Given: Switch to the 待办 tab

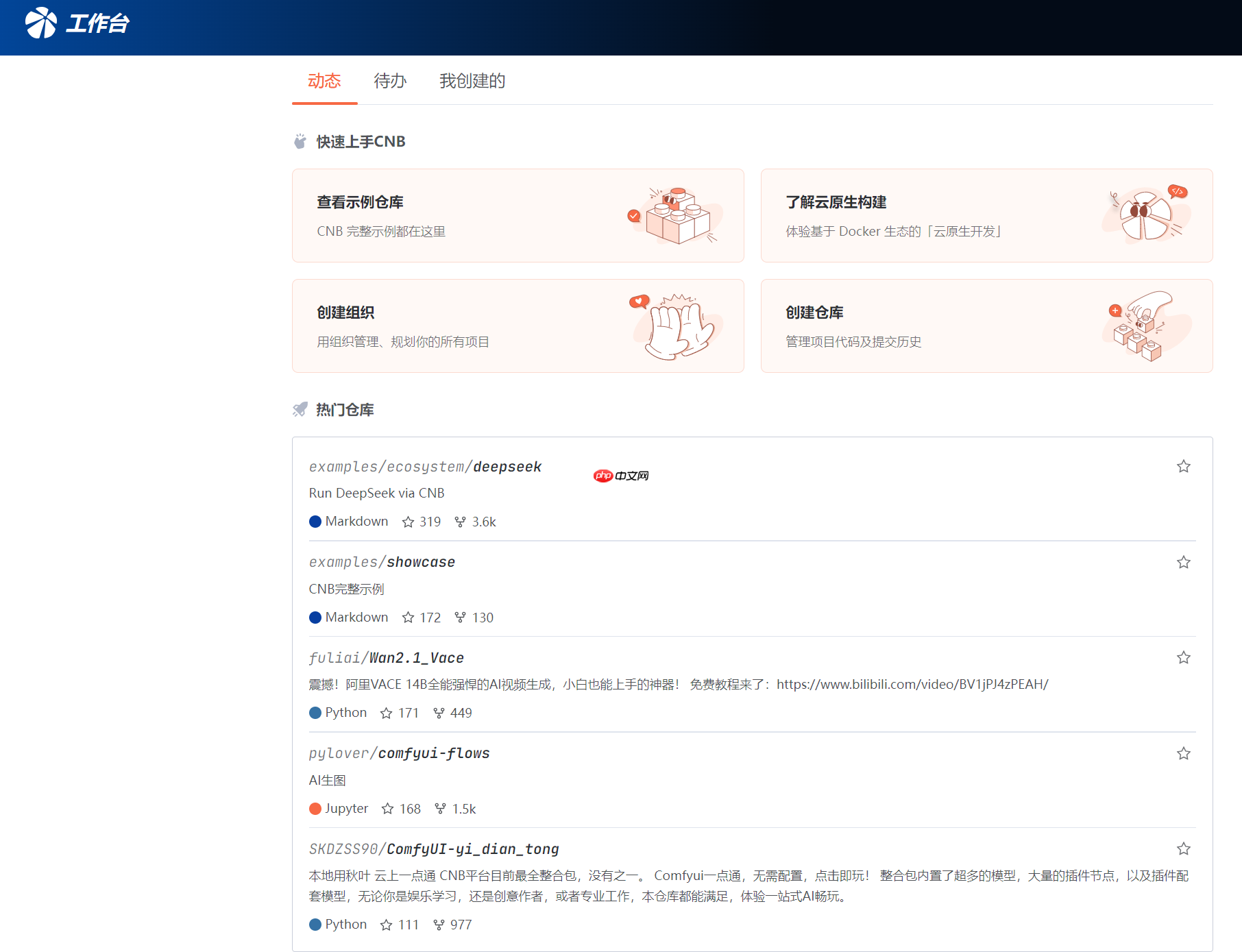Looking at the screenshot, I should point(390,81).
